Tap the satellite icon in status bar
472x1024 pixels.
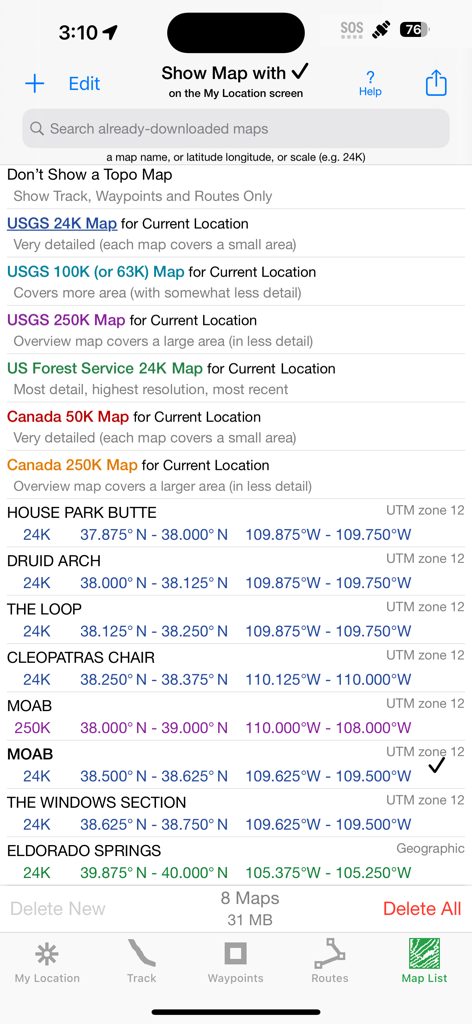[x=381, y=30]
